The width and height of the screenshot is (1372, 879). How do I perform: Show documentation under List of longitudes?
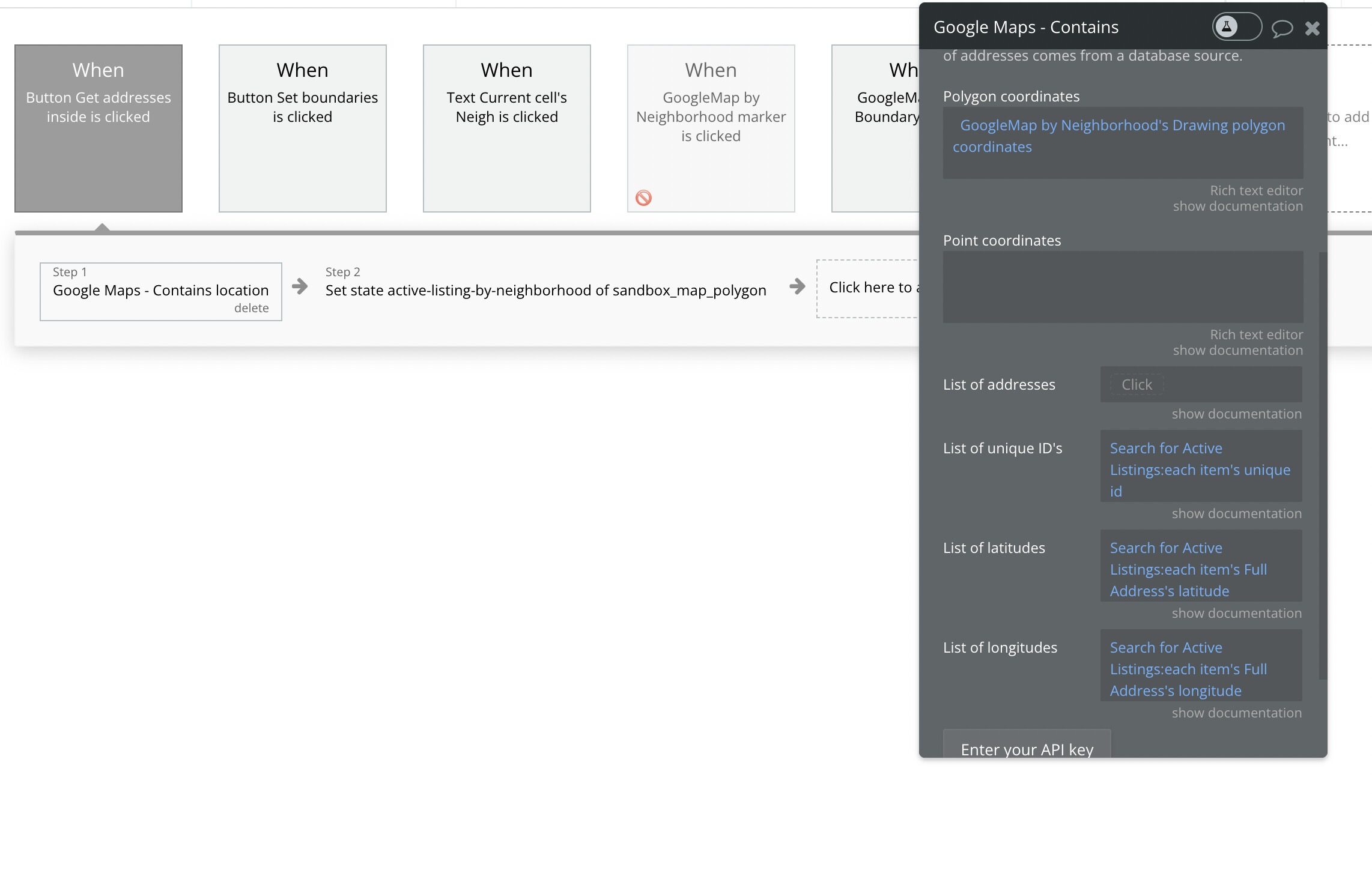(x=1236, y=713)
